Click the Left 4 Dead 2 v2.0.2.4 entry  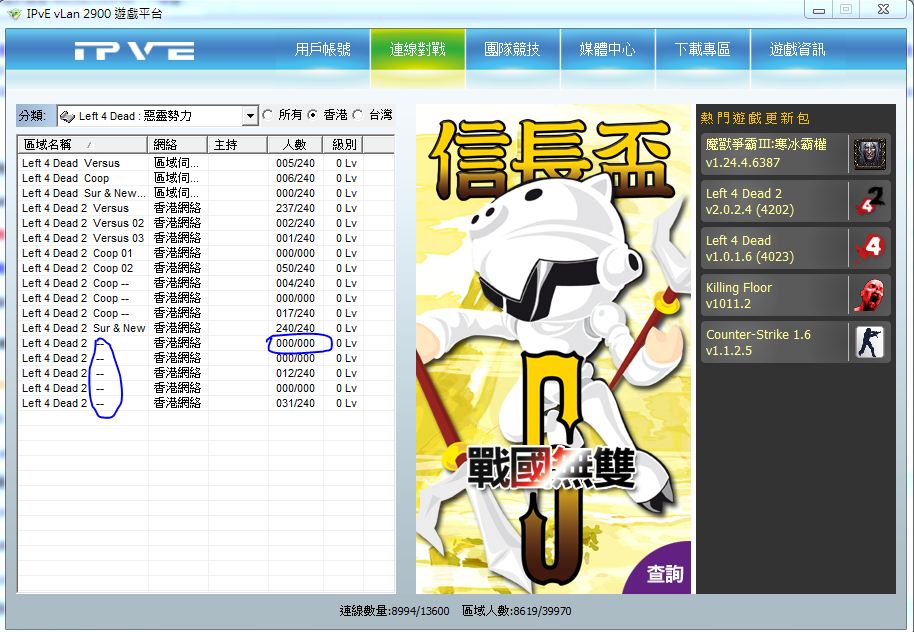[x=796, y=201]
